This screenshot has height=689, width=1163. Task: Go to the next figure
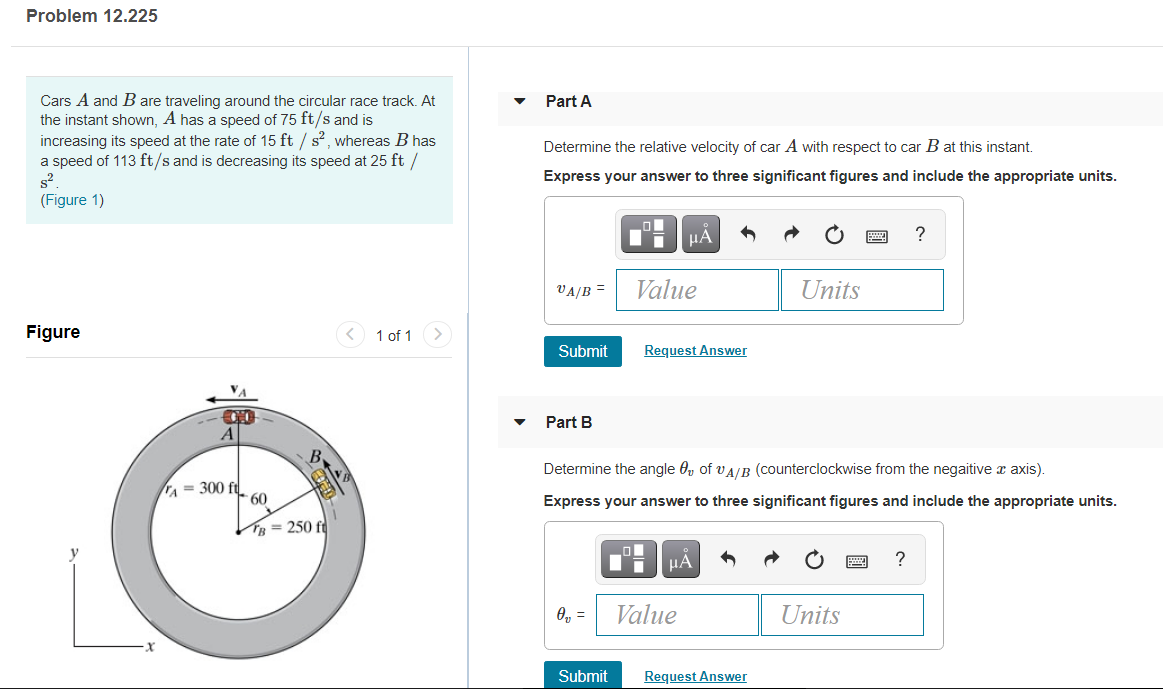pyautogui.click(x=437, y=335)
